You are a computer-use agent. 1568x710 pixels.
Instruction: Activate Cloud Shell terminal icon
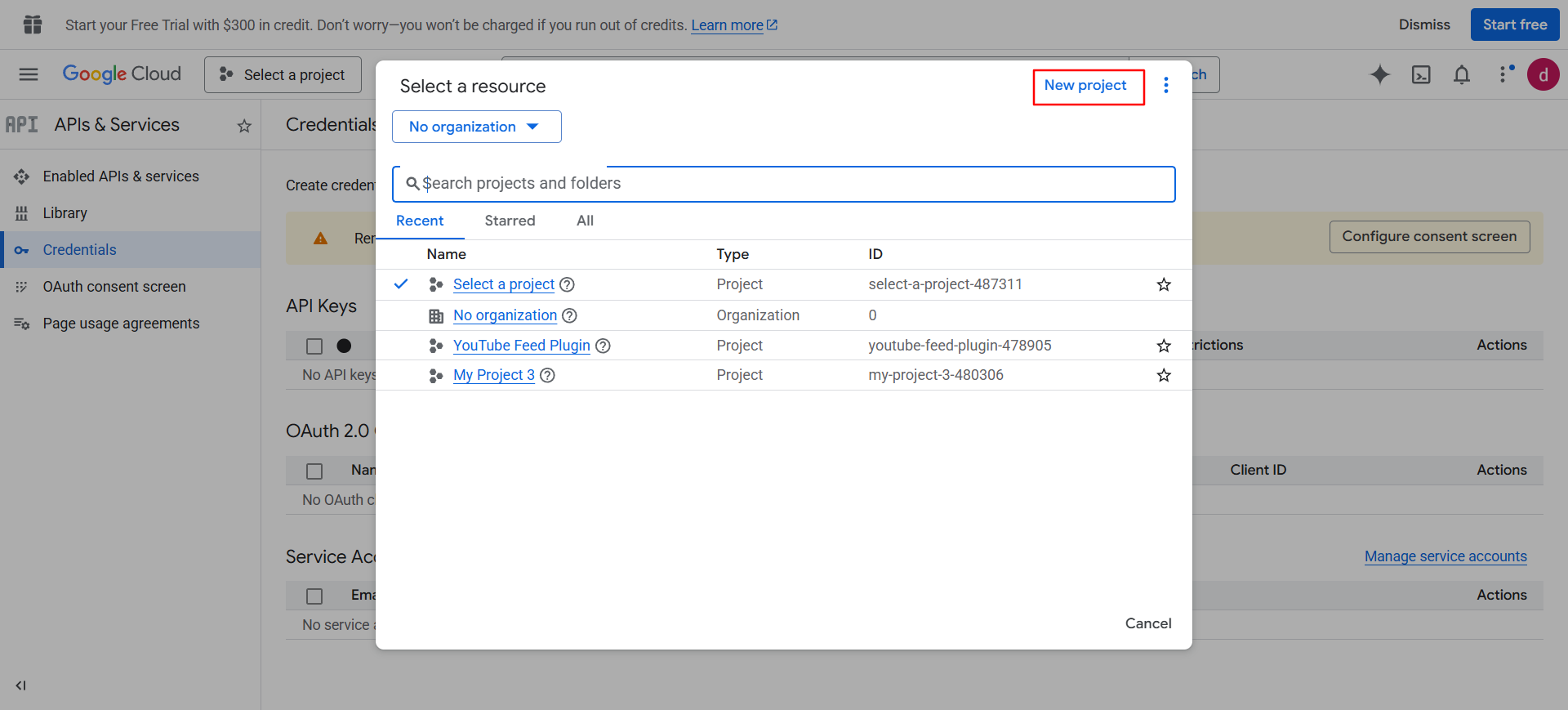pyautogui.click(x=1421, y=74)
